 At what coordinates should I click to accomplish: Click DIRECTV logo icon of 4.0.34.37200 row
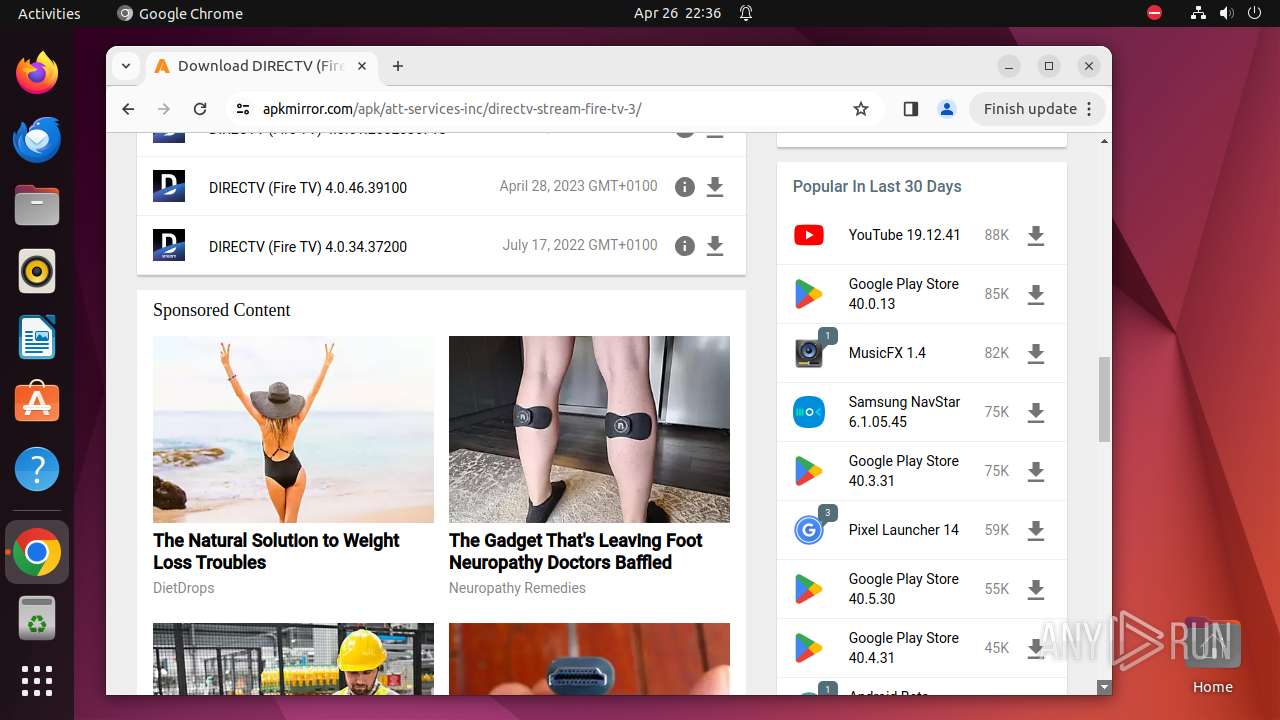click(169, 245)
